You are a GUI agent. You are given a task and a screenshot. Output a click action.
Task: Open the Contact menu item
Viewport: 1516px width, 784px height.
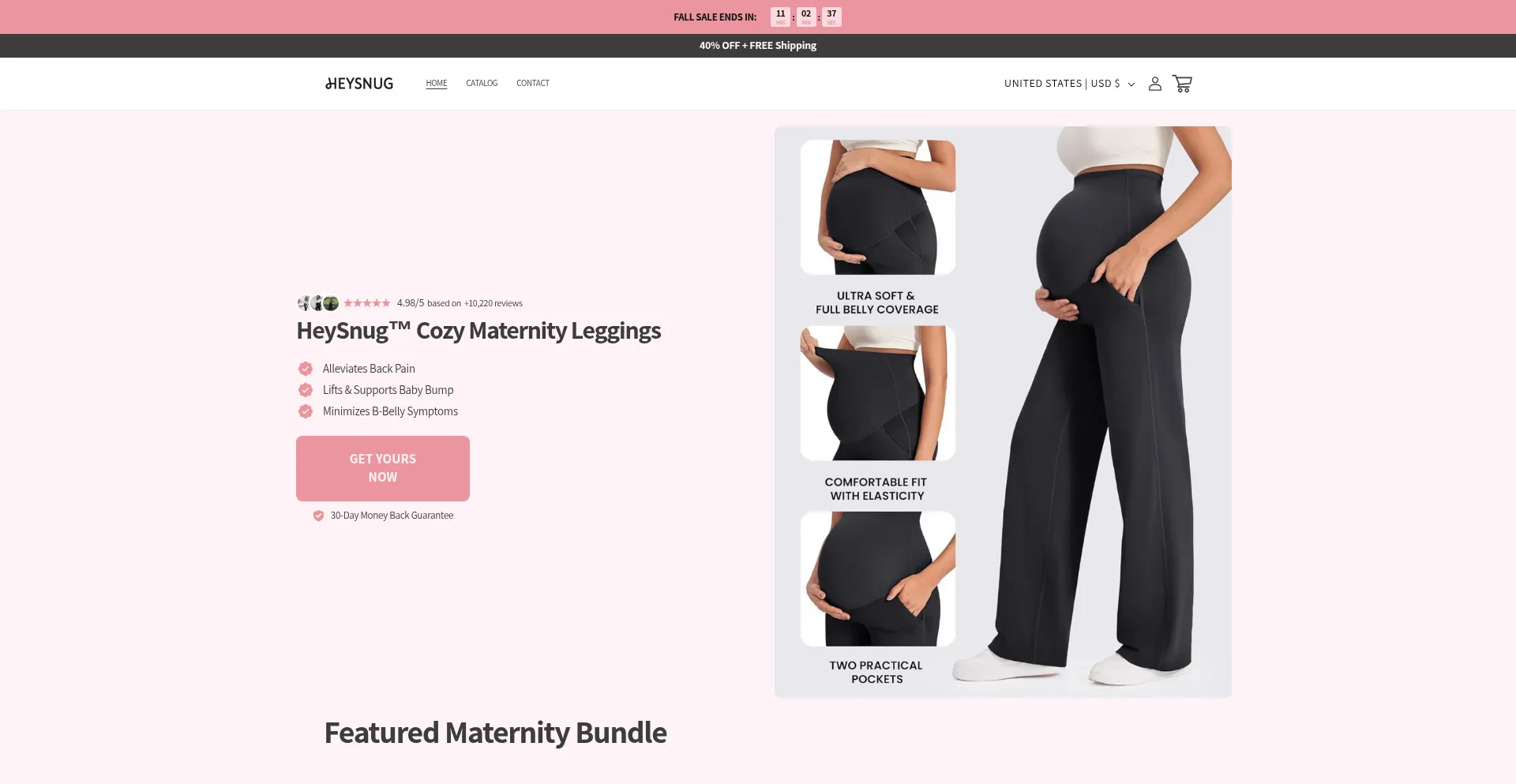(533, 83)
